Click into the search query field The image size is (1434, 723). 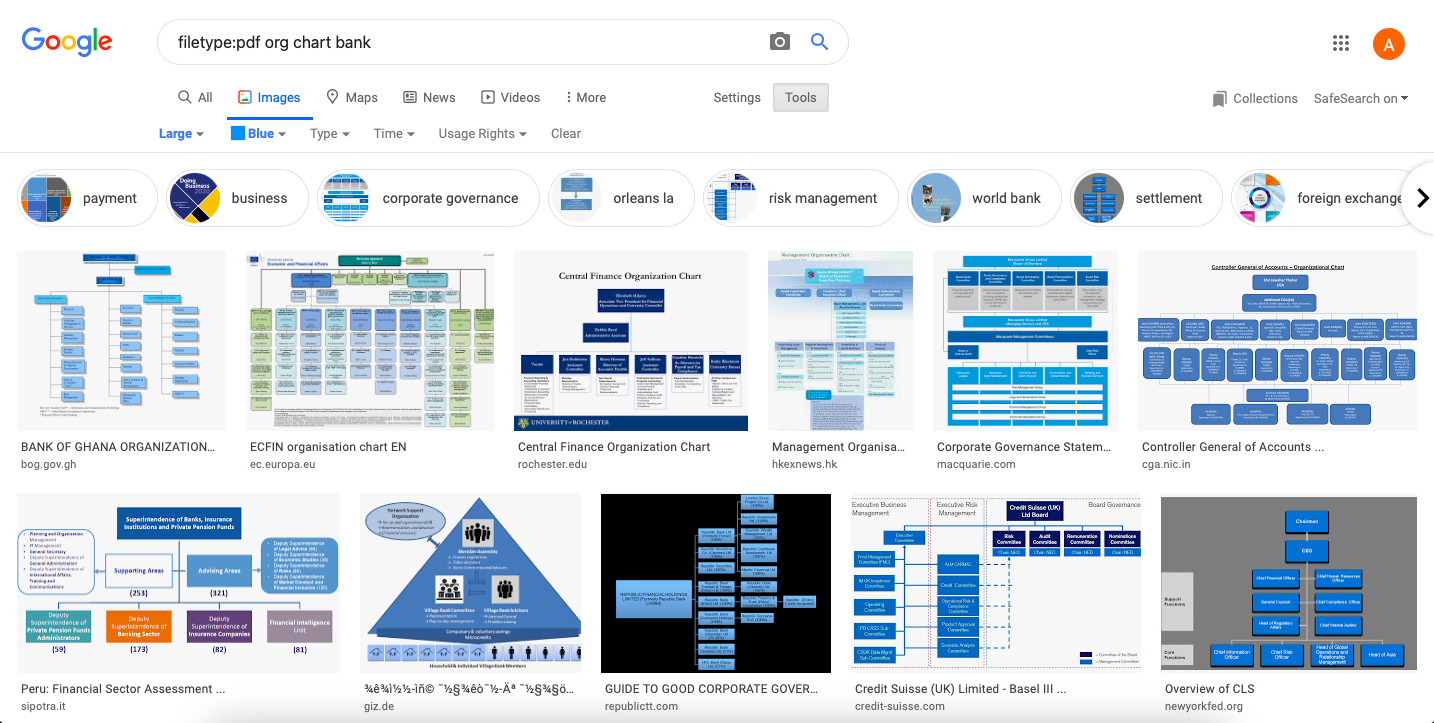click(x=465, y=42)
